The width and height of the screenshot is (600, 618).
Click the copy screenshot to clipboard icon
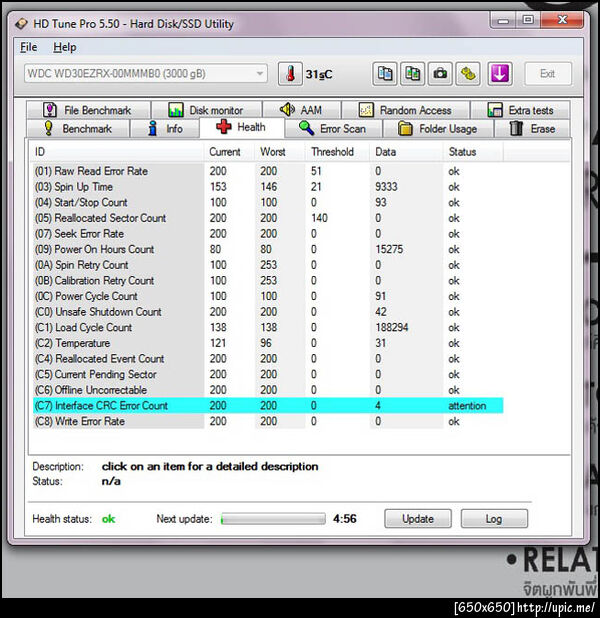[412, 74]
